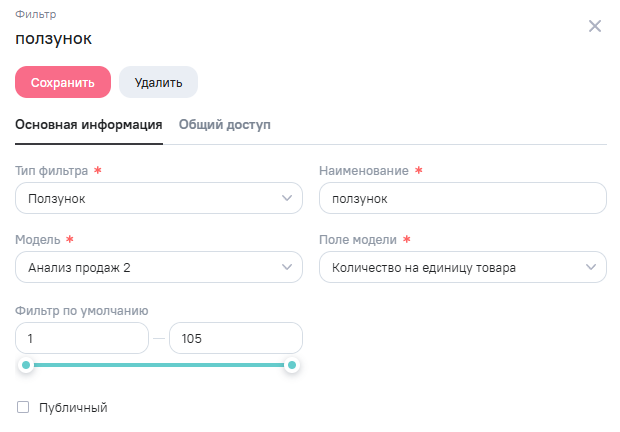Expand the Поле модели dropdown list
The image size is (620, 432).
[x=450, y=267]
